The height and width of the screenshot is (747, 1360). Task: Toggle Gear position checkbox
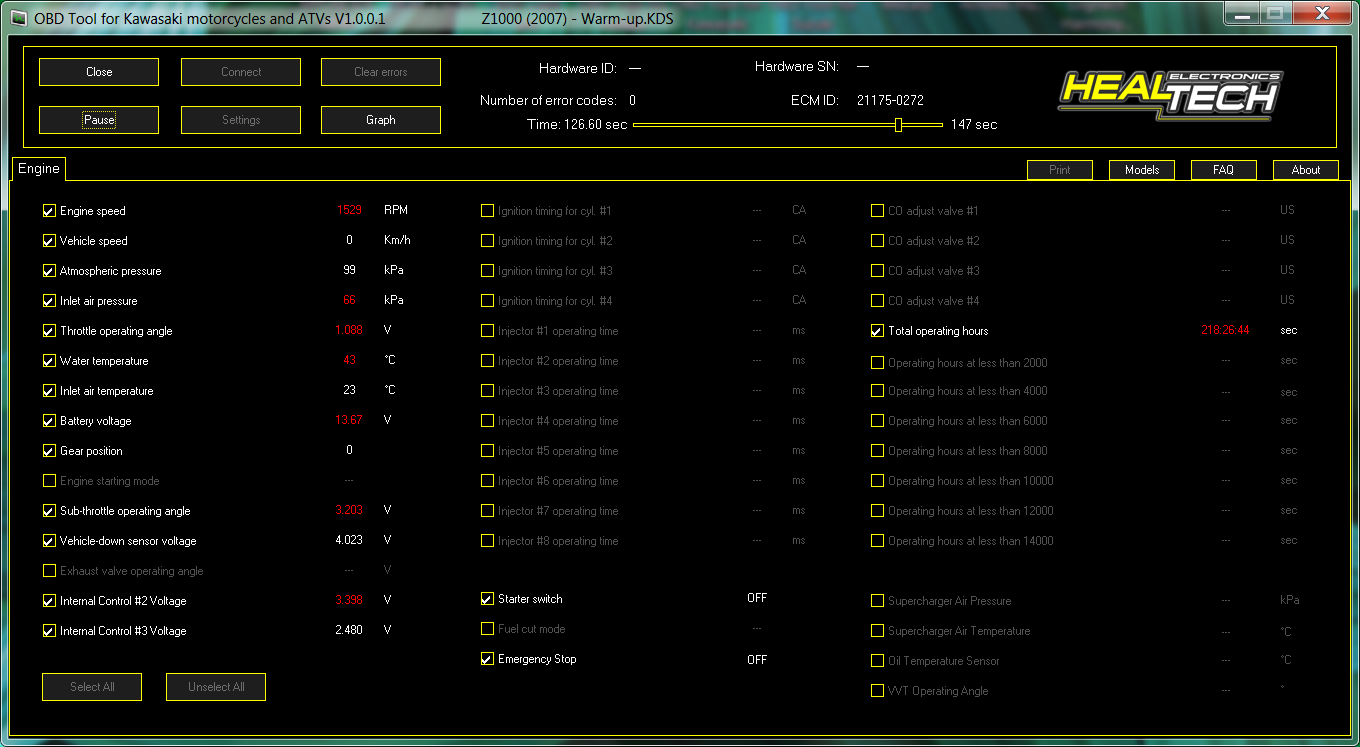click(49, 451)
